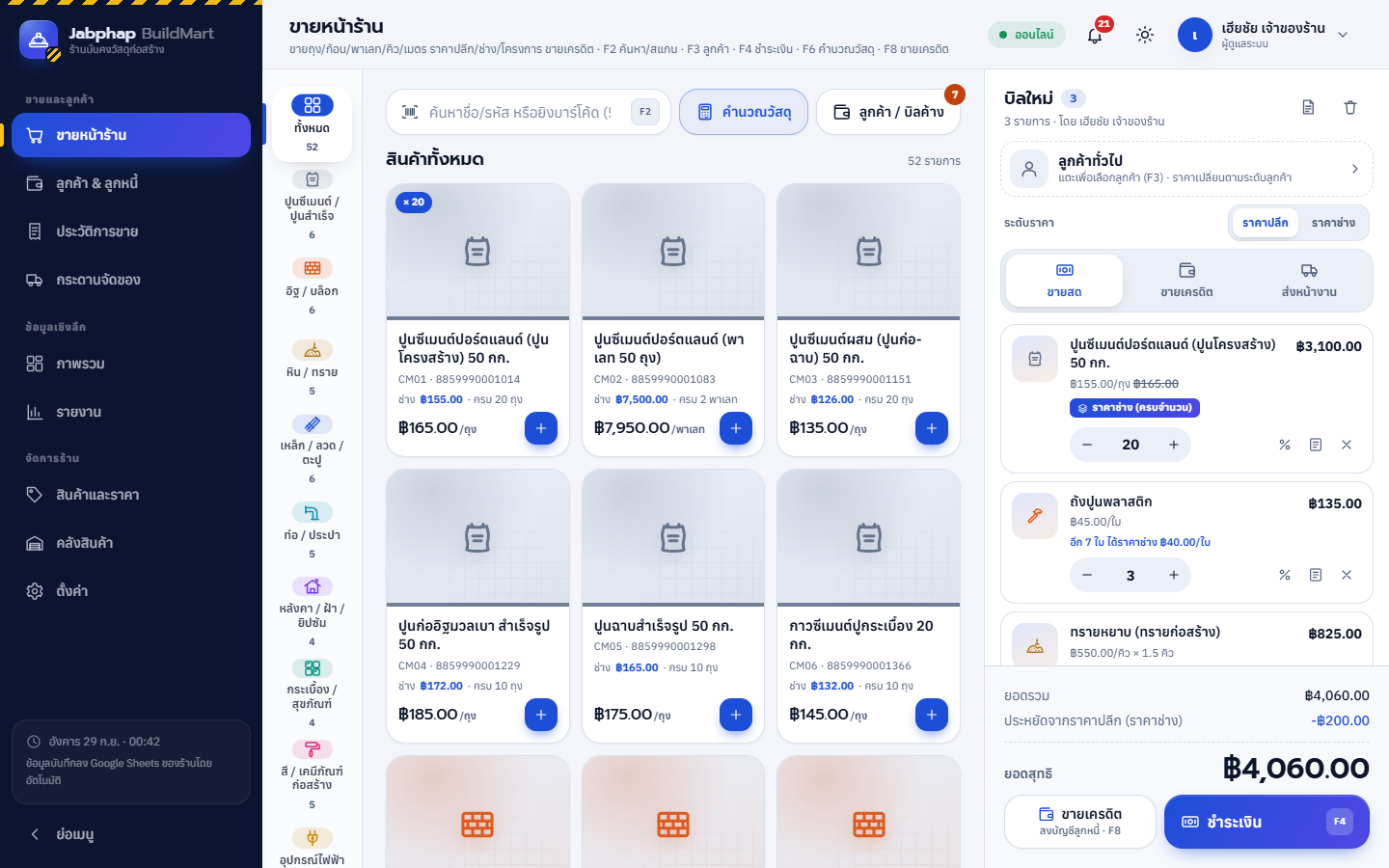Click ขายเครดิต ลงบัญชีลูกหนี้ button
Viewport: 1389px width, 868px height.
(x=1079, y=822)
